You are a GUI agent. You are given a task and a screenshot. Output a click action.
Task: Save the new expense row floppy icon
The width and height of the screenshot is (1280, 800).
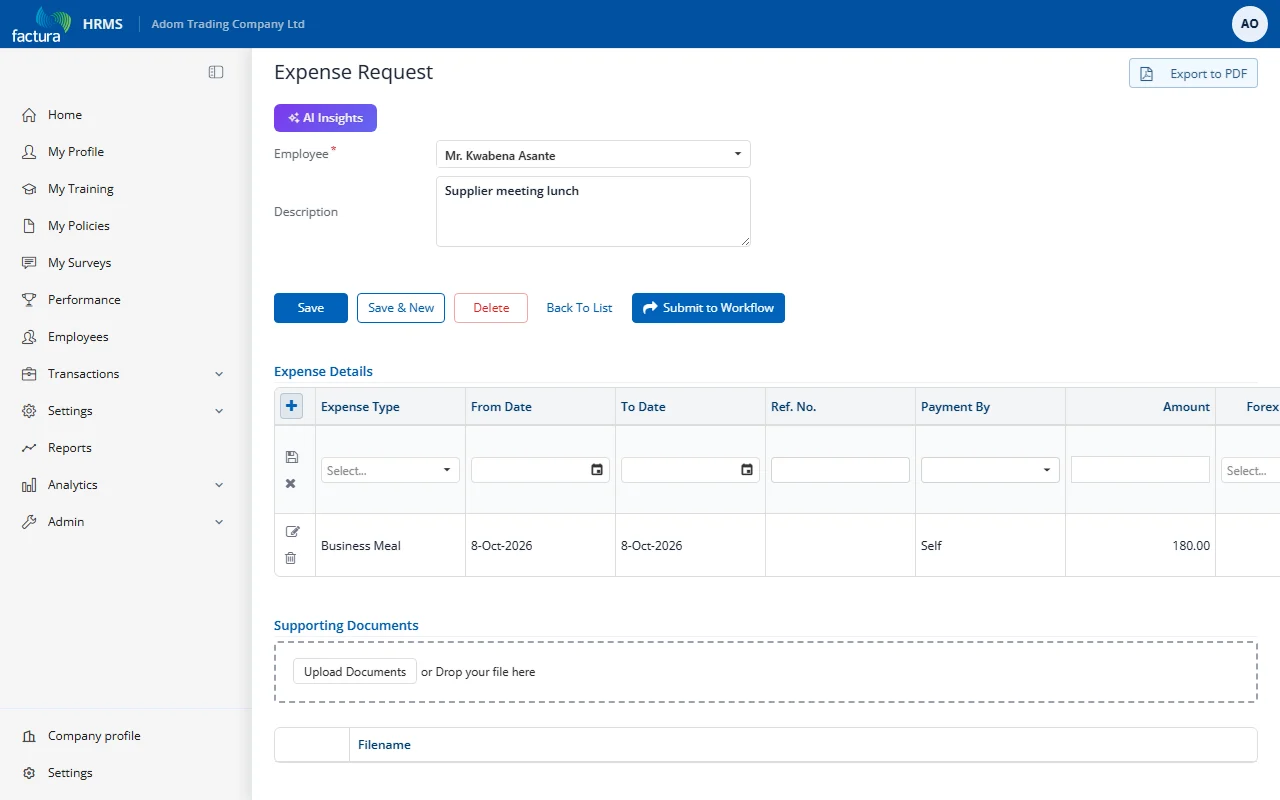click(291, 457)
